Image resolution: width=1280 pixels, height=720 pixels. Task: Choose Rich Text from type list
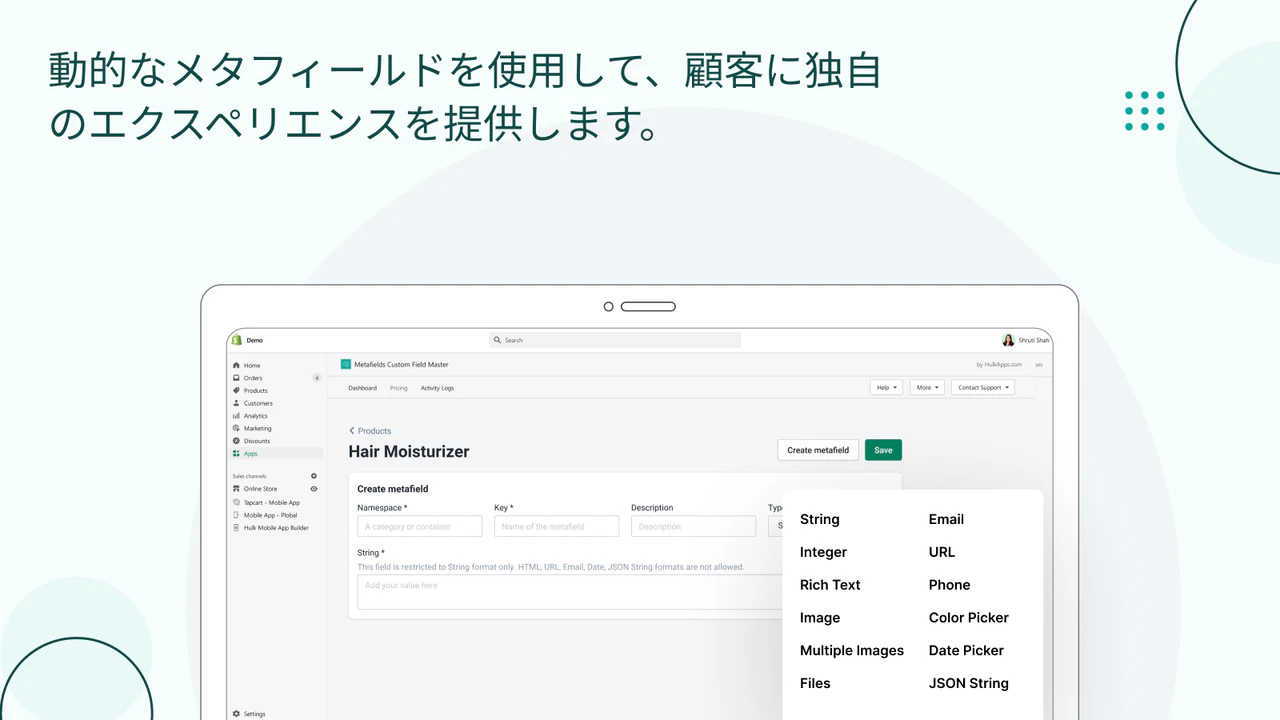[x=830, y=585]
